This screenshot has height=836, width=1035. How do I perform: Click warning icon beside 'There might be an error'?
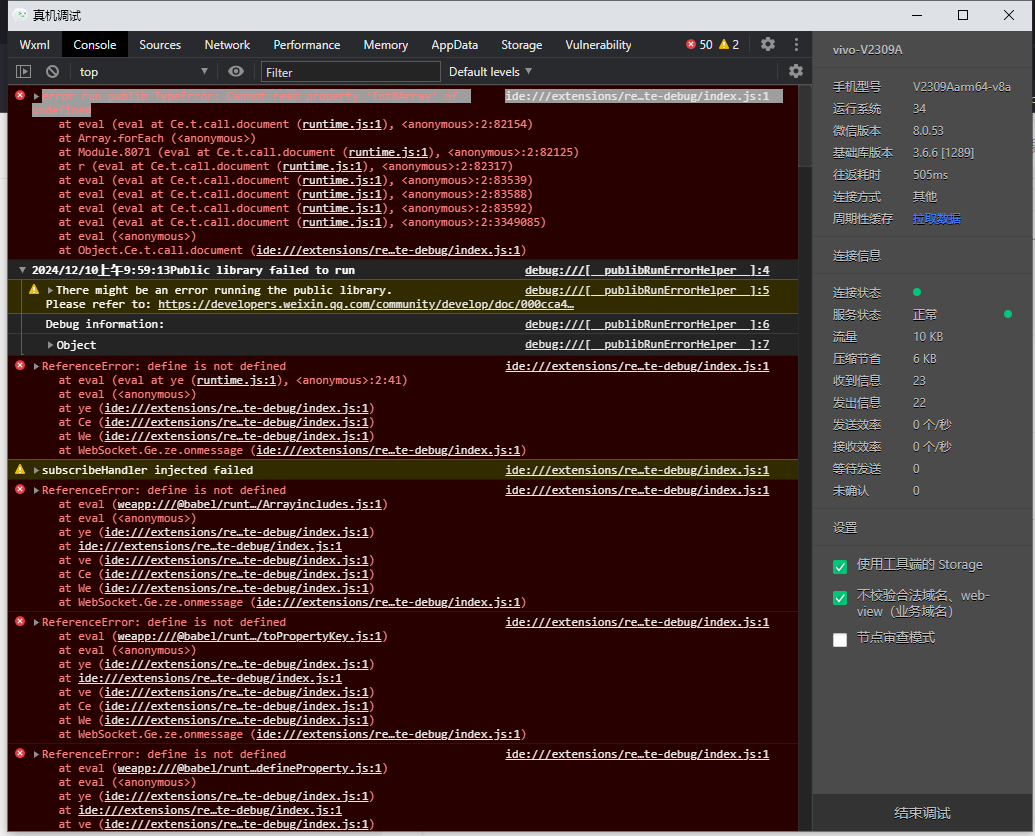34,289
